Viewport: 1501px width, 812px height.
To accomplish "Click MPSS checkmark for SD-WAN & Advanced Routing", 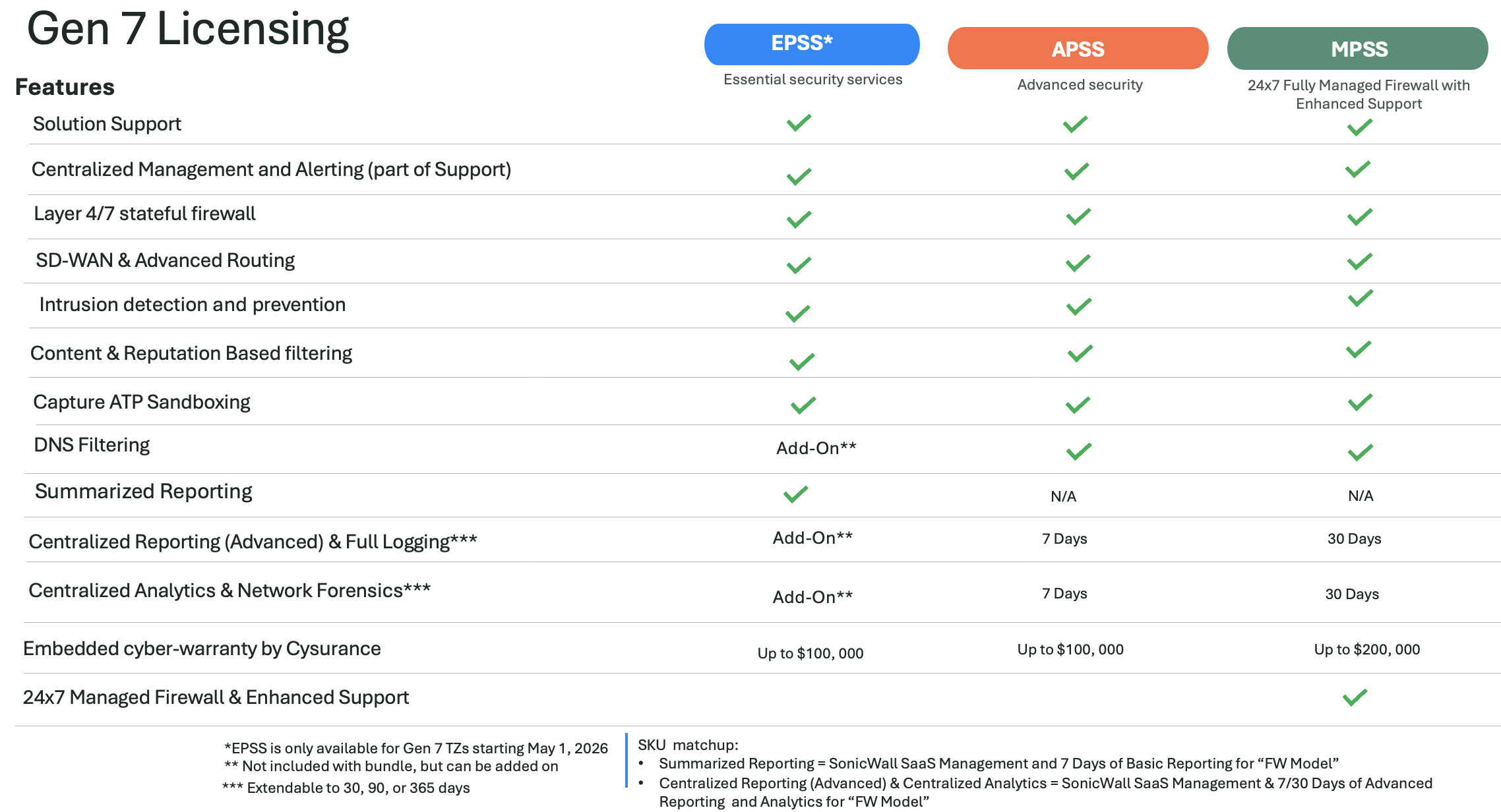I will (x=1360, y=261).
